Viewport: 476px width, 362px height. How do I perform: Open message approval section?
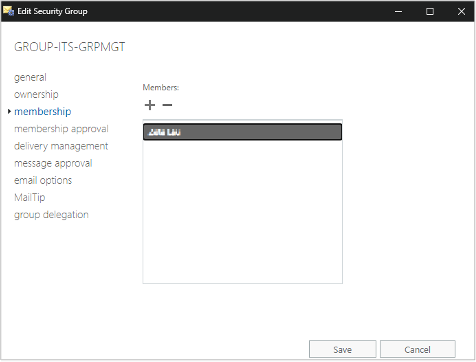pos(53,163)
